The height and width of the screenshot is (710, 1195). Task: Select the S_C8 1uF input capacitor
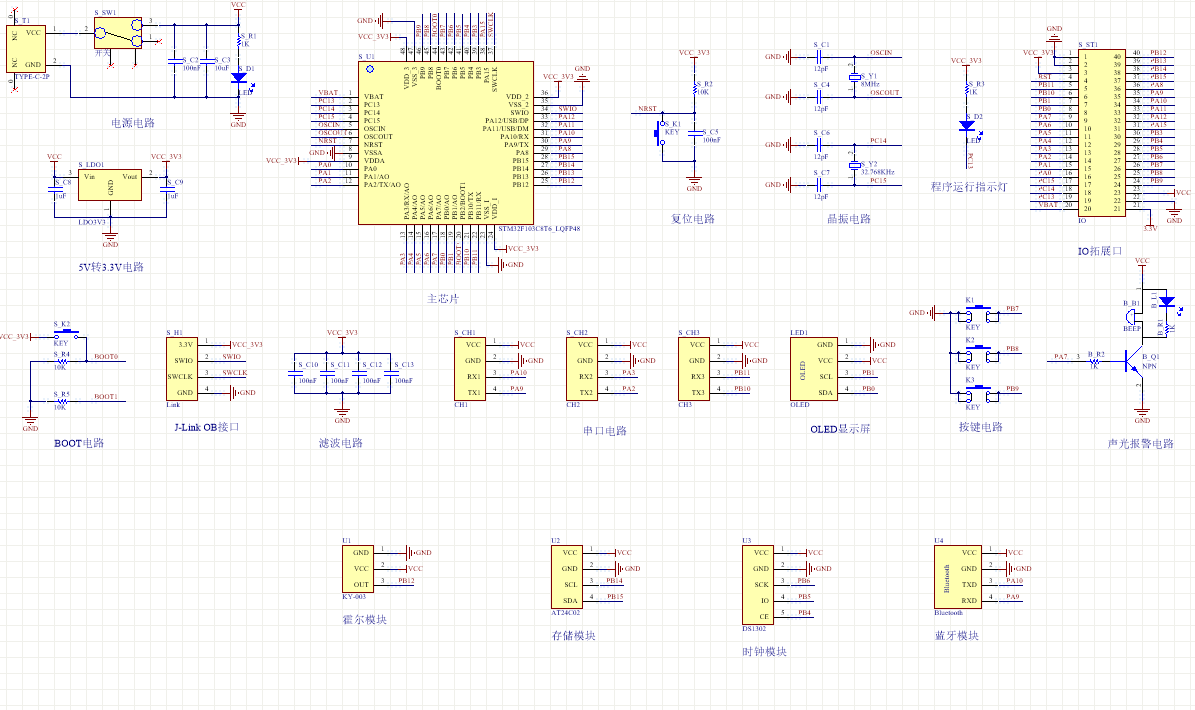[x=54, y=190]
